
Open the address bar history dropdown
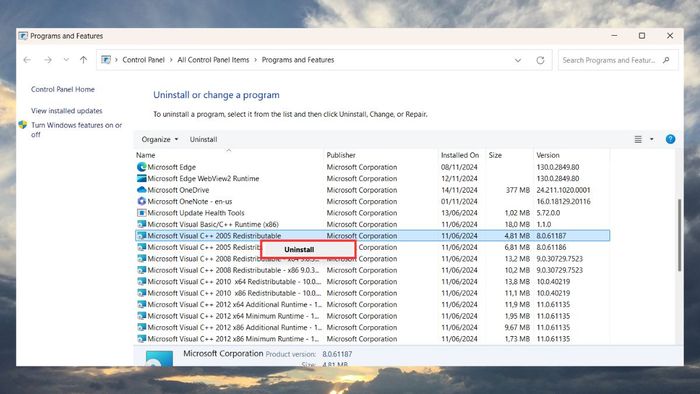click(518, 60)
